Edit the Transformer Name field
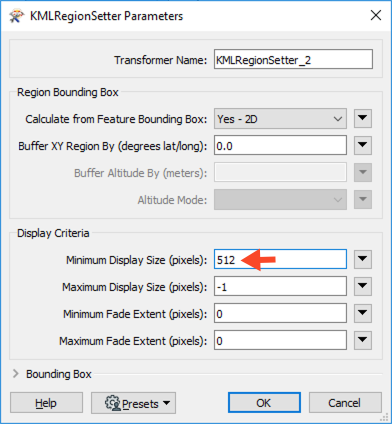This screenshot has height=424, width=392. [x=293, y=60]
